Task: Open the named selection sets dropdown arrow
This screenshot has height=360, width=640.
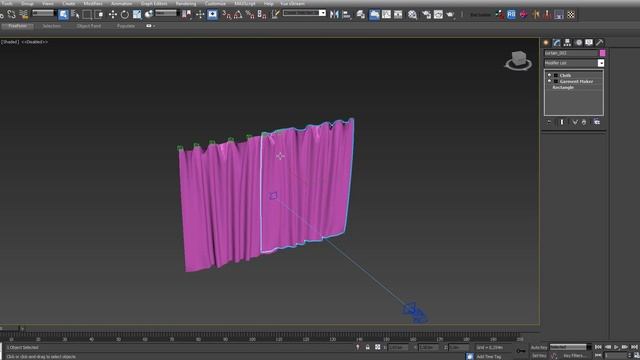Action: (x=322, y=13)
